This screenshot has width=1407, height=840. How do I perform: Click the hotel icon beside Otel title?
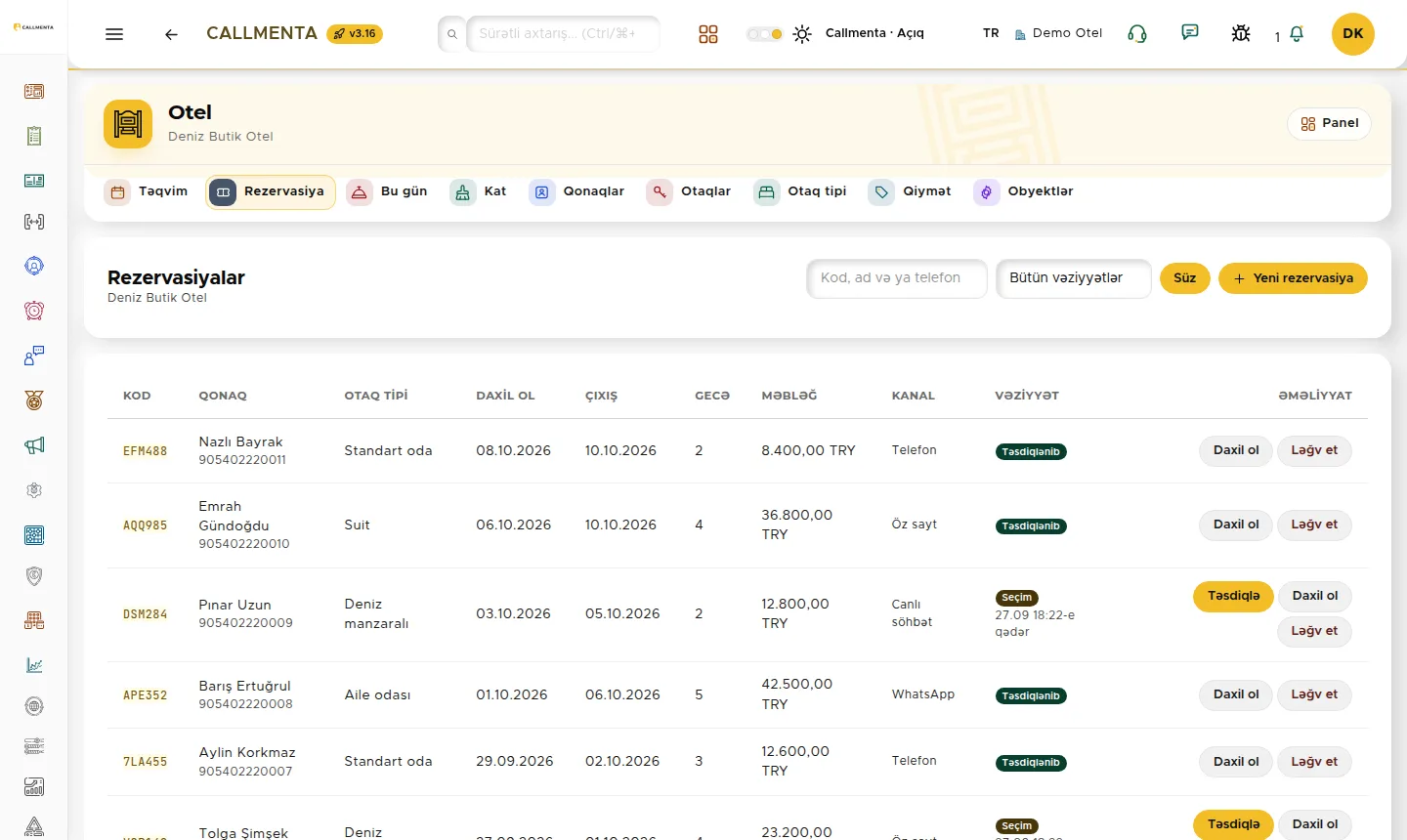pyautogui.click(x=128, y=124)
